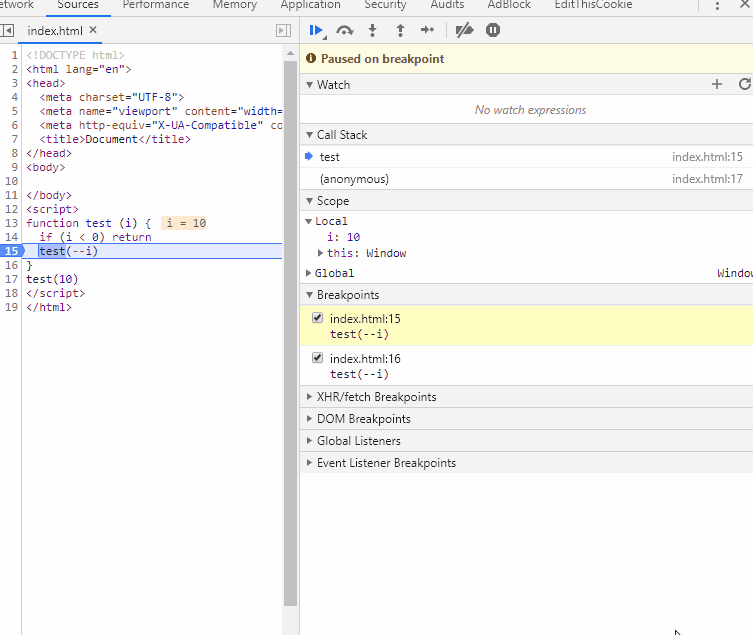
Task: Click the editor scroll-up arrow
Action: [x=290, y=53]
